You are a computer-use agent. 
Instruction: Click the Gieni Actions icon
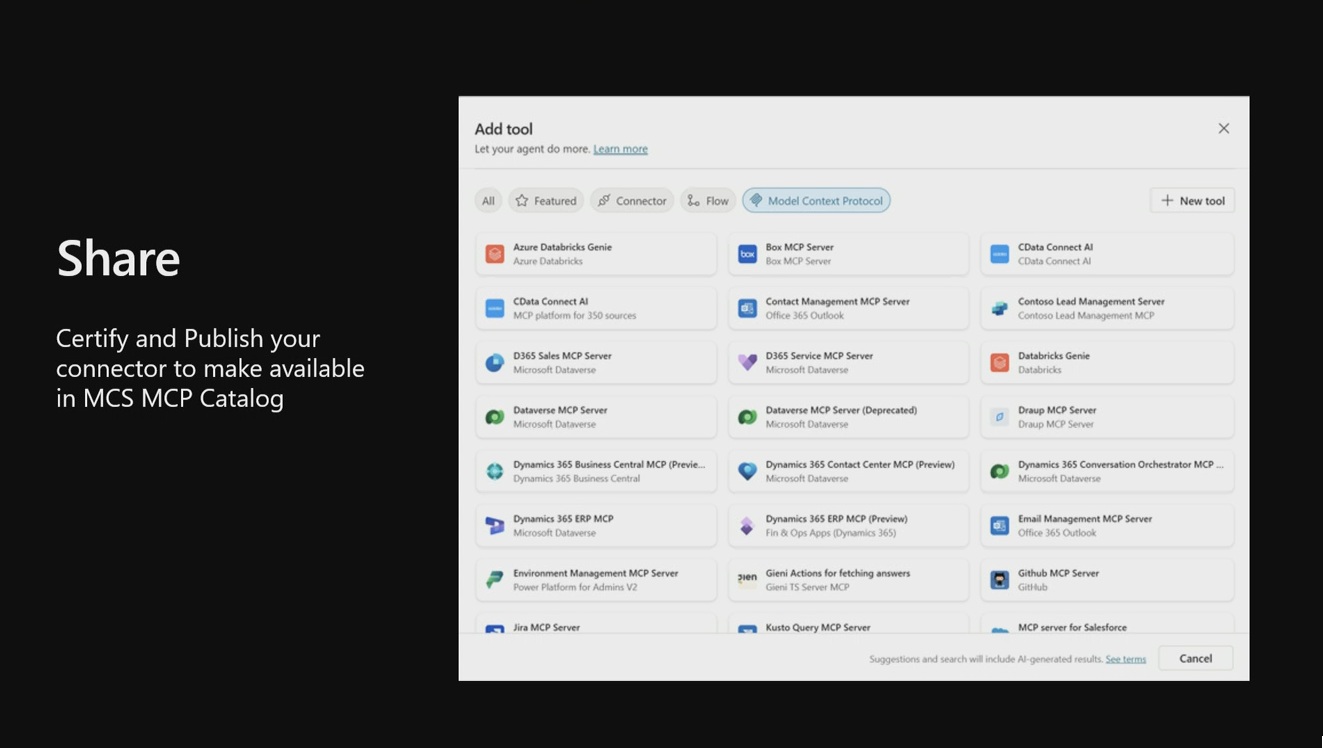(747, 580)
